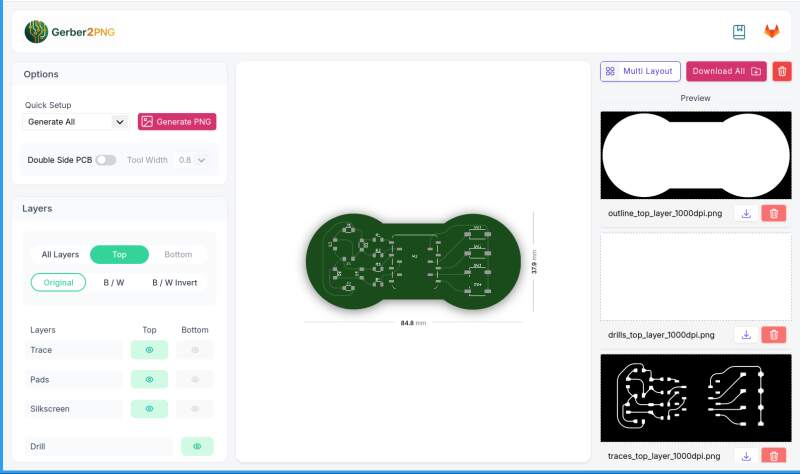
Task: Delete all previews with top trash icon
Action: pyautogui.click(x=782, y=71)
